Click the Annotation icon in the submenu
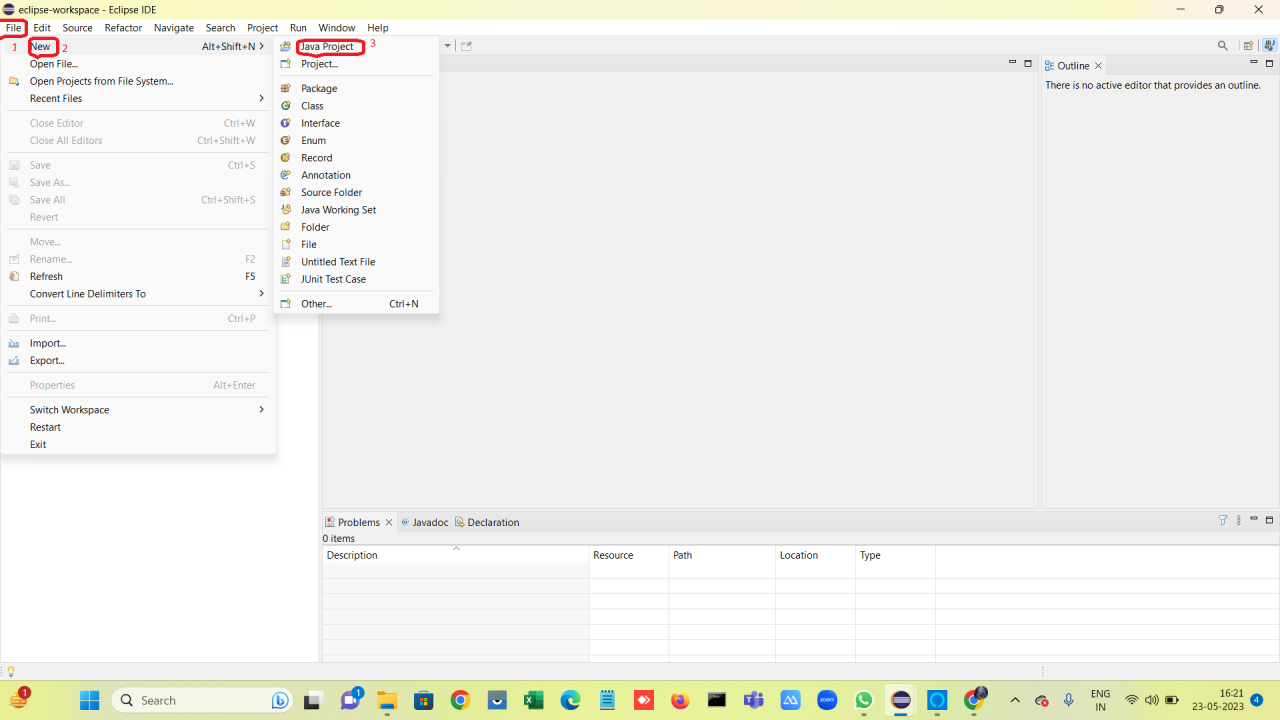The width and height of the screenshot is (1280, 720). (285, 175)
